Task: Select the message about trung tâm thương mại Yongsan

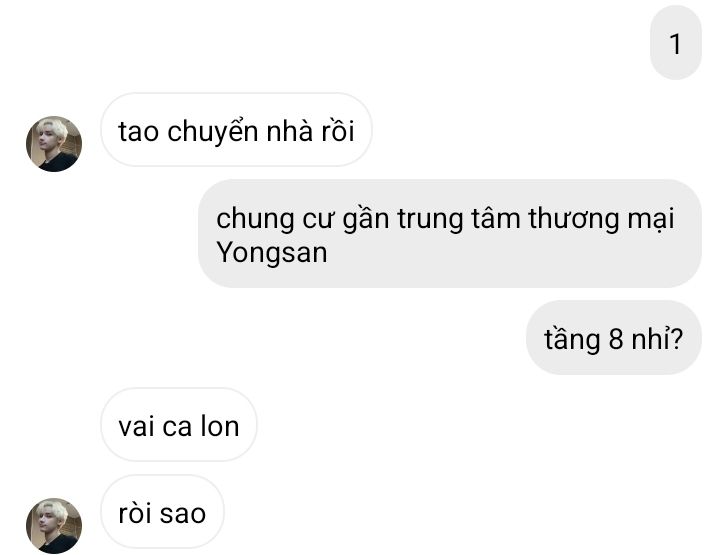Action: pyautogui.click(x=450, y=234)
